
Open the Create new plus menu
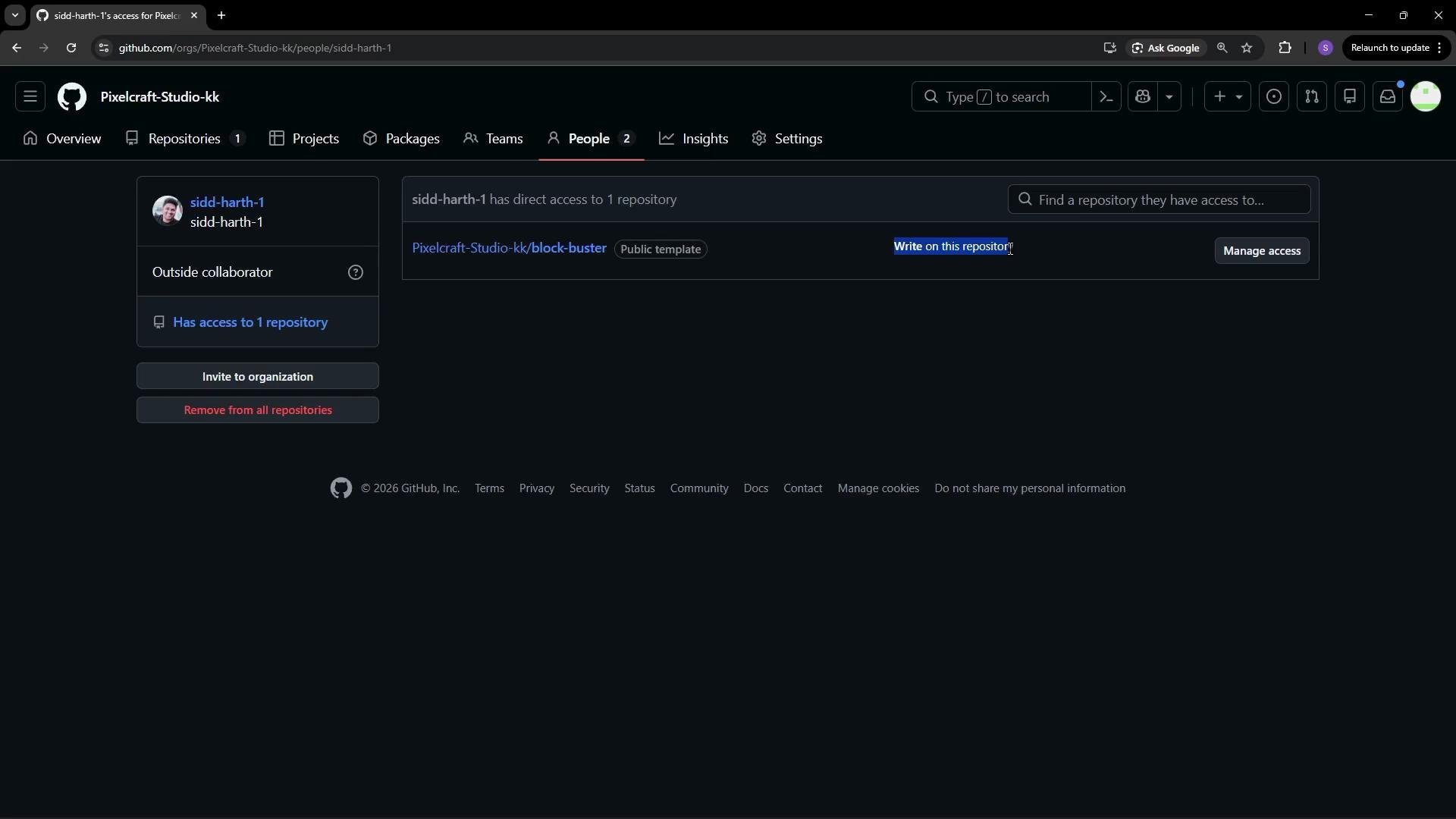[1228, 97]
